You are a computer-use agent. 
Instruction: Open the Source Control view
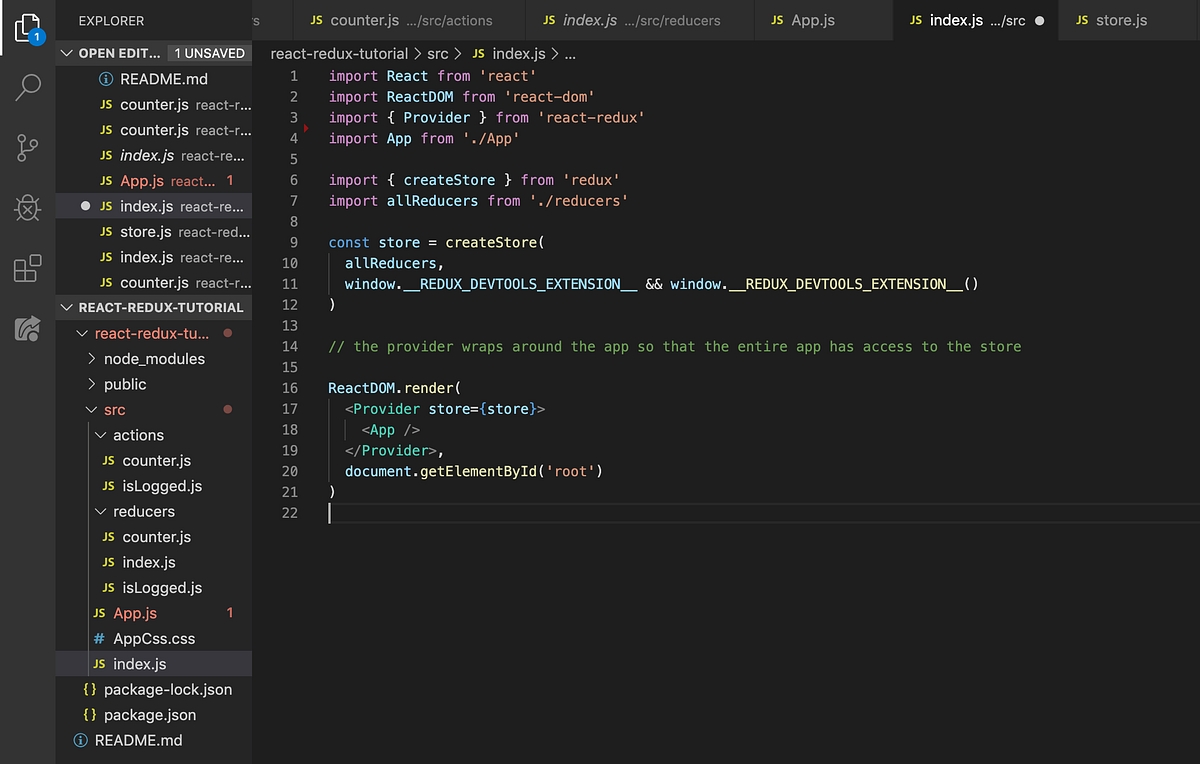click(x=27, y=148)
